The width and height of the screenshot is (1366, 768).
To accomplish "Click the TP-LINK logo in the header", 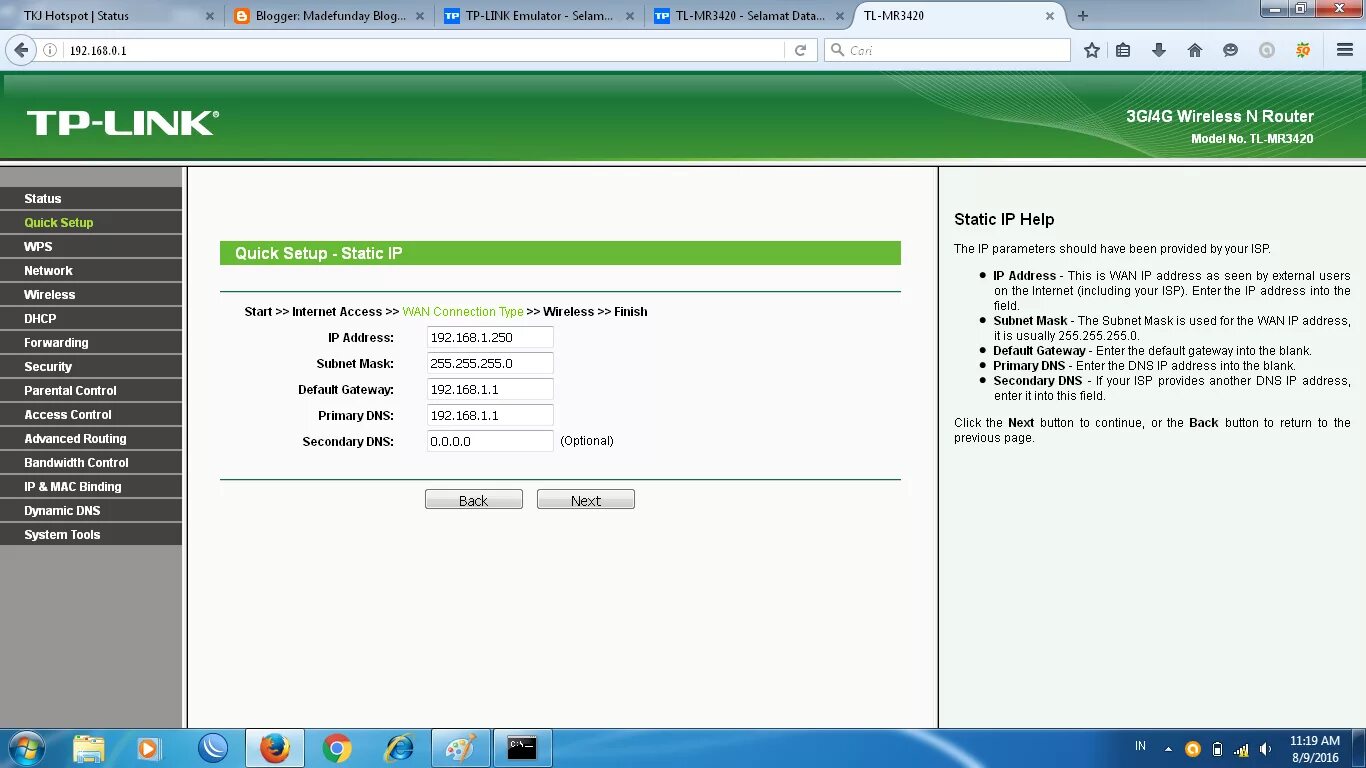I will (122, 123).
